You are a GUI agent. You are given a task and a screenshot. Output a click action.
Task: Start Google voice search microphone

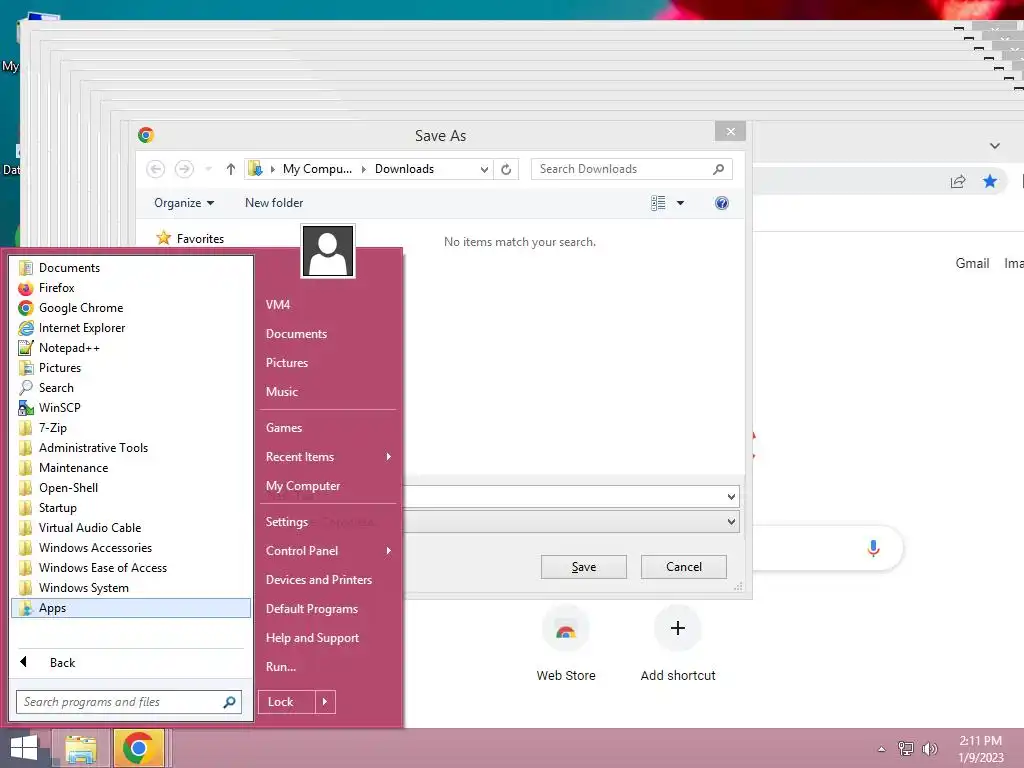[x=873, y=548]
